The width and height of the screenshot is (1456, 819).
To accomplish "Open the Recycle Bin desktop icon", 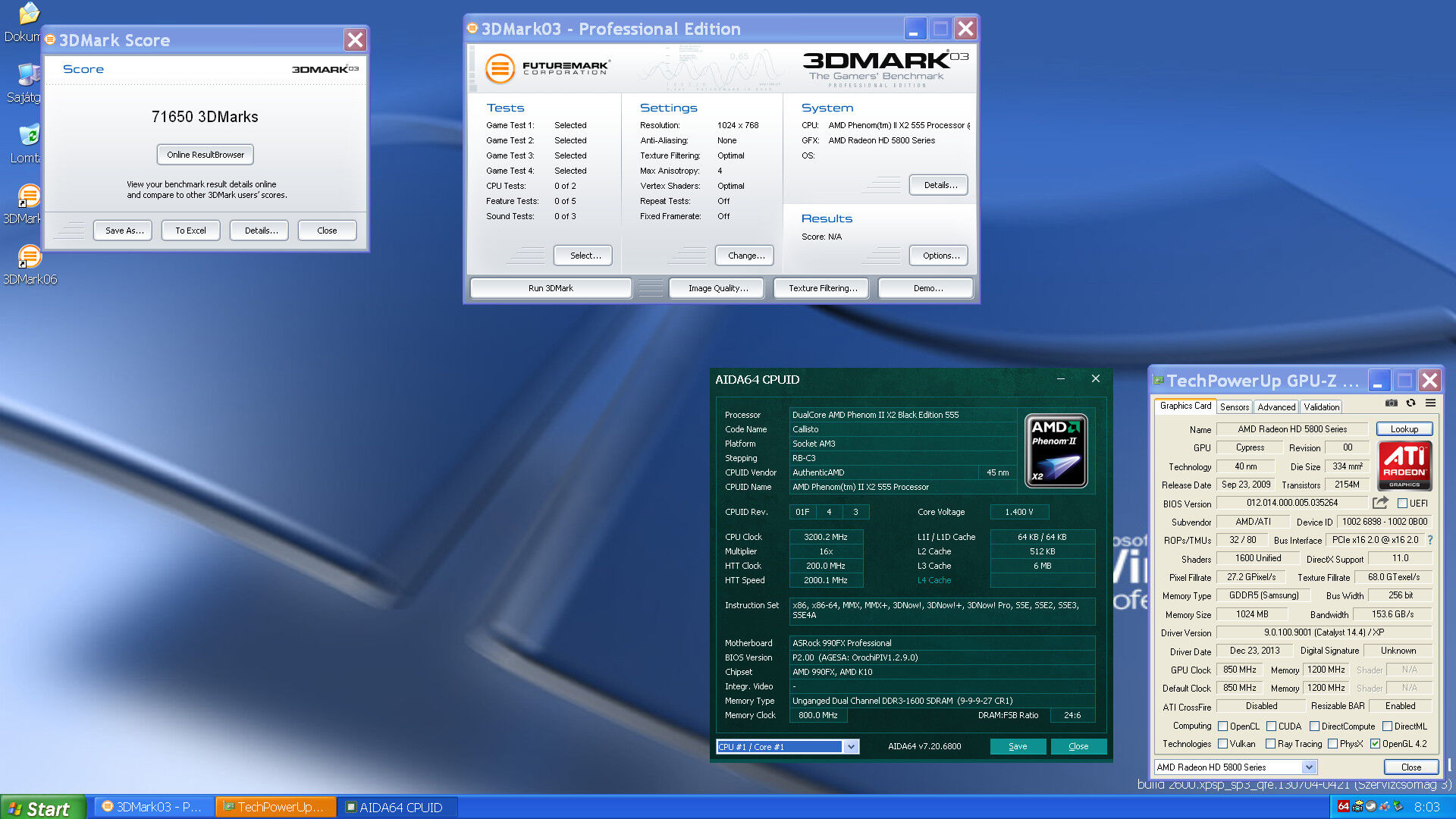I will pos(30,135).
